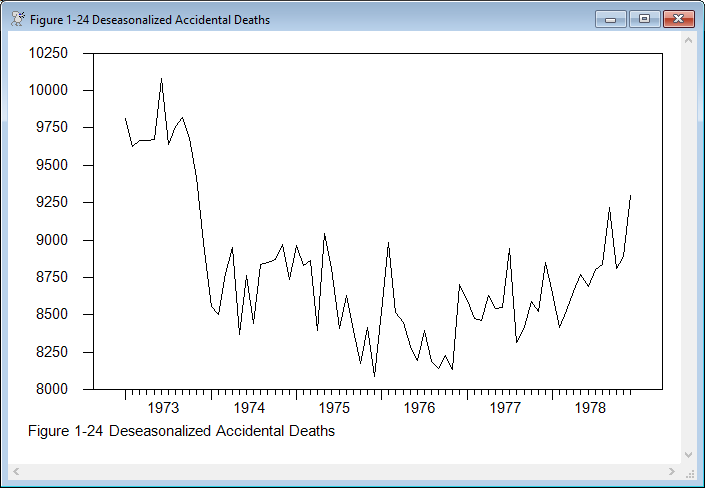The height and width of the screenshot is (488, 705).
Task: Click the application icon in the title bar
Action: click(17, 19)
